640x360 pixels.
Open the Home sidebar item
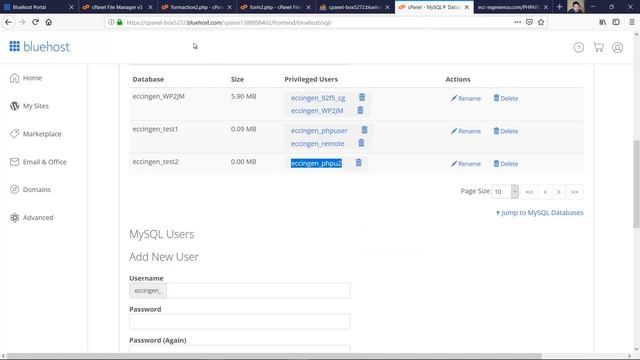[26, 78]
